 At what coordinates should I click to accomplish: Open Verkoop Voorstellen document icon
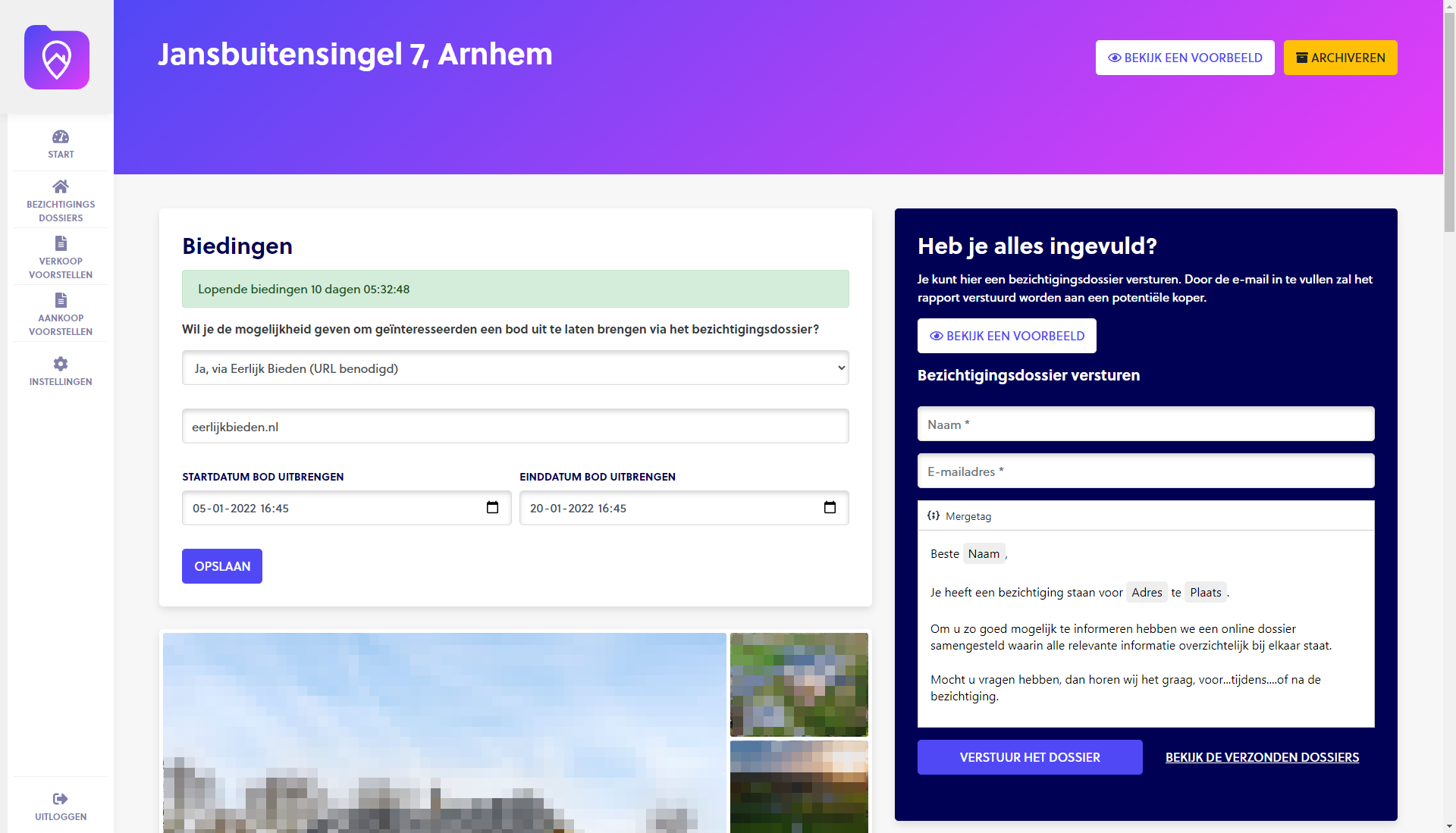[61, 243]
